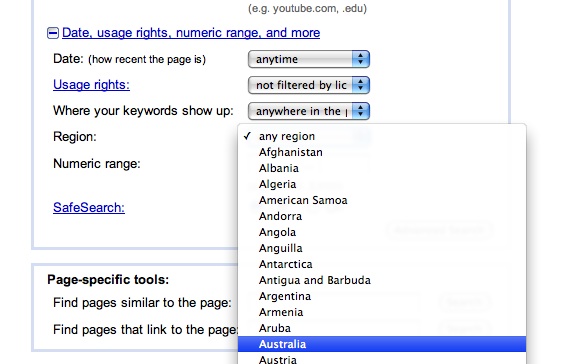Choose Angola from the region list
Viewport: 573px width, 364px height.
(382, 232)
